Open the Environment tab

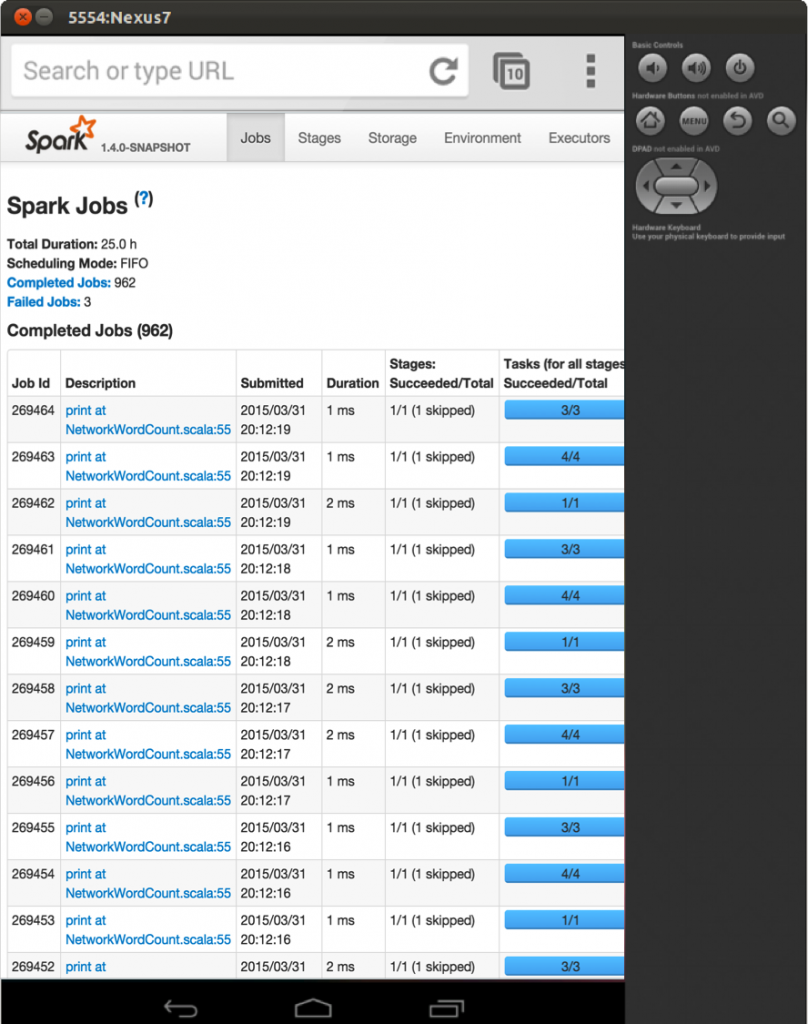pyautogui.click(x=483, y=138)
